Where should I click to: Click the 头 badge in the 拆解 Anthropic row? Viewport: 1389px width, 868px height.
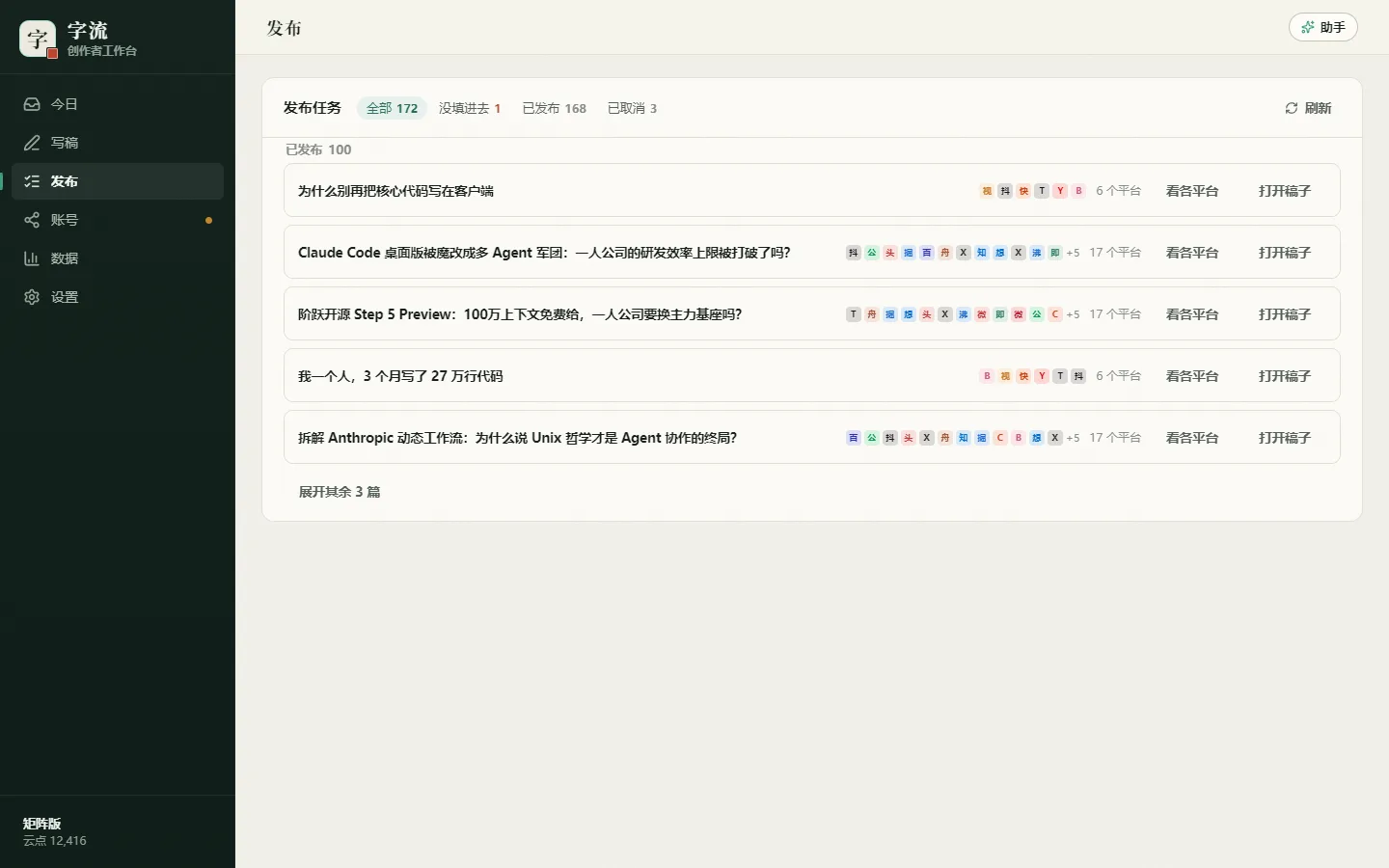coord(909,438)
